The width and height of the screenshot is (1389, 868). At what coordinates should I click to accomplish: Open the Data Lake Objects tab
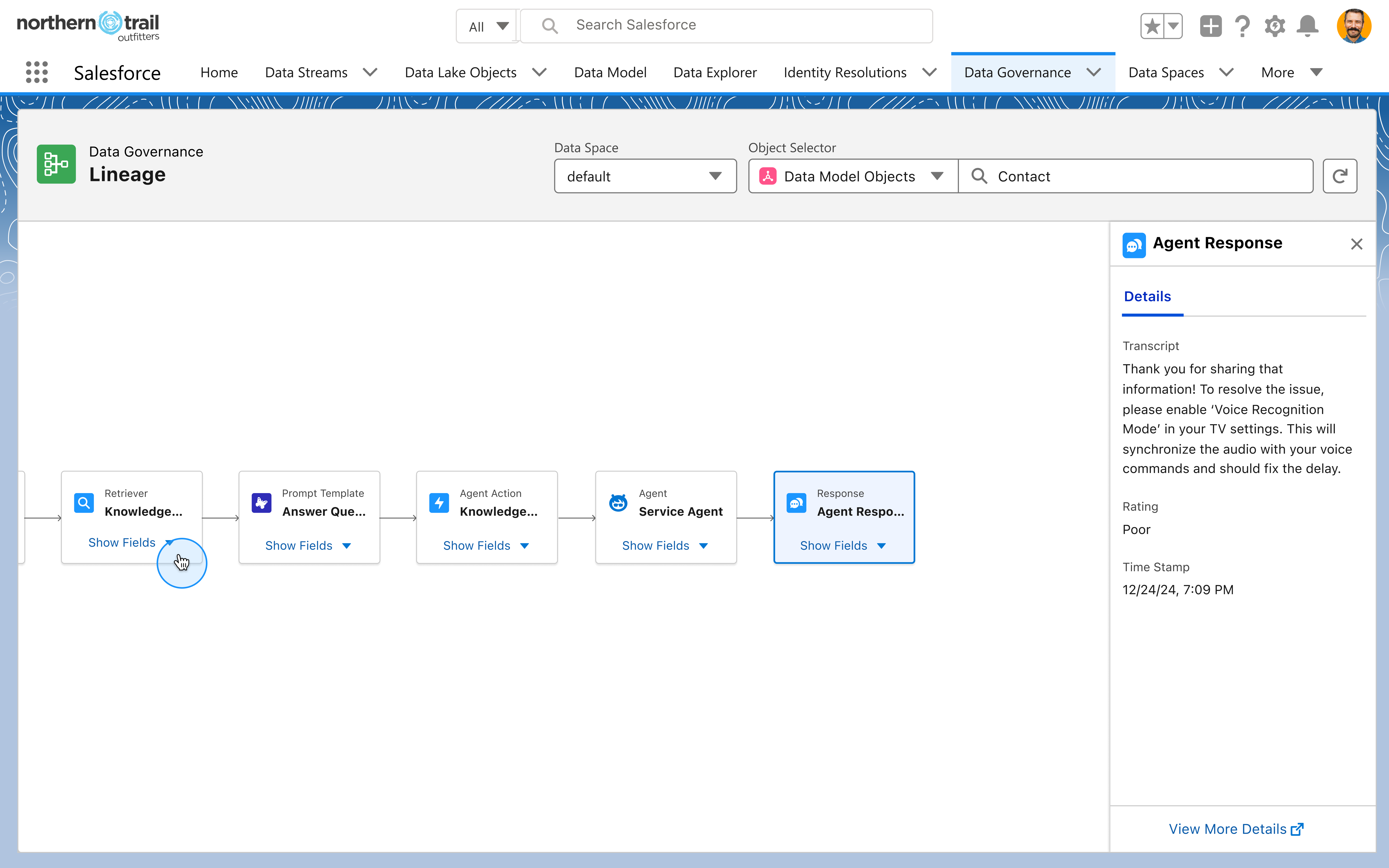pos(460,72)
